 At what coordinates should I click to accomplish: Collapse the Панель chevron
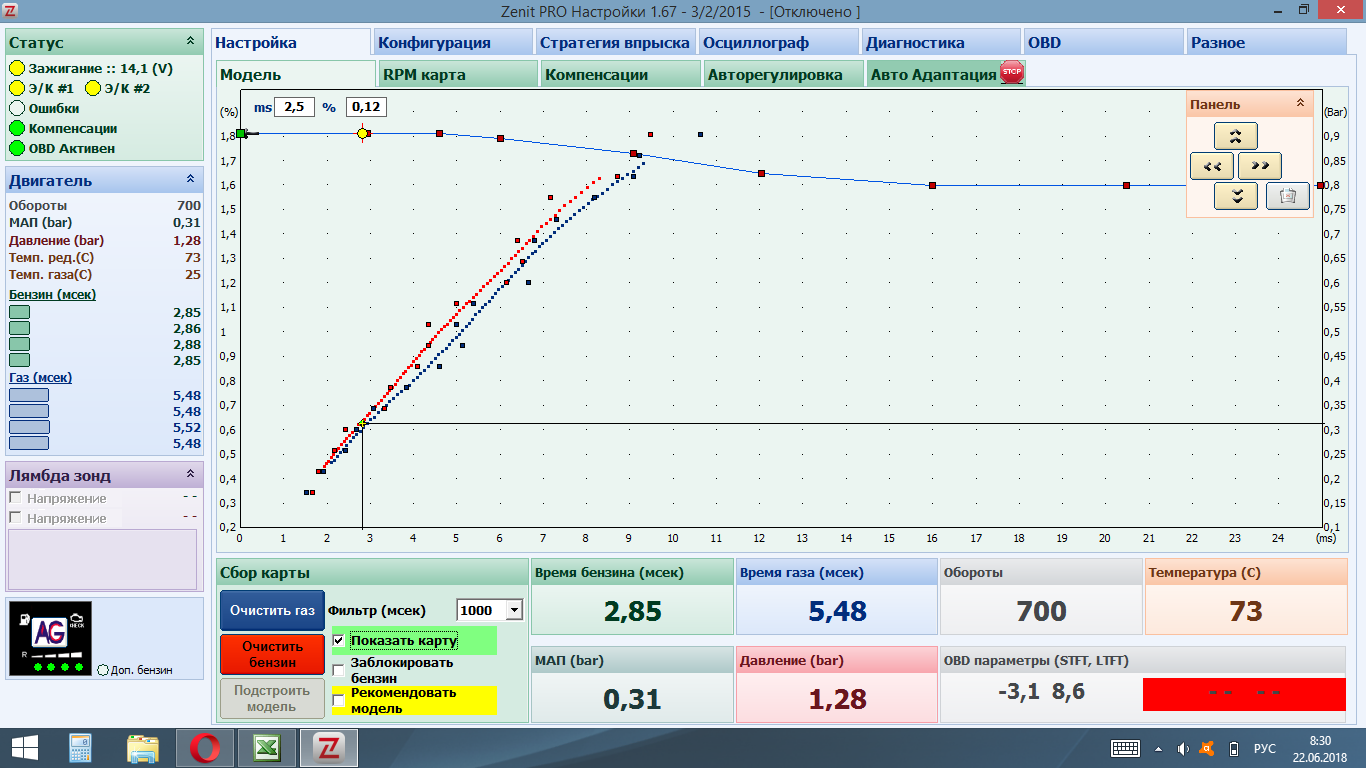(1300, 103)
